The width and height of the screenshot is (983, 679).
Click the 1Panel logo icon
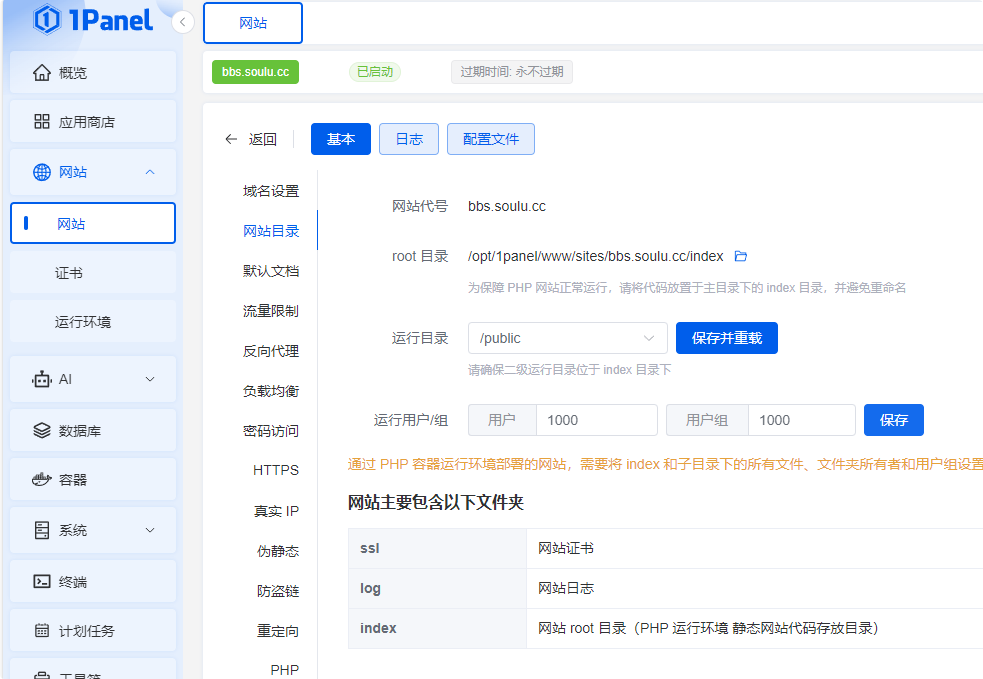tap(46, 19)
